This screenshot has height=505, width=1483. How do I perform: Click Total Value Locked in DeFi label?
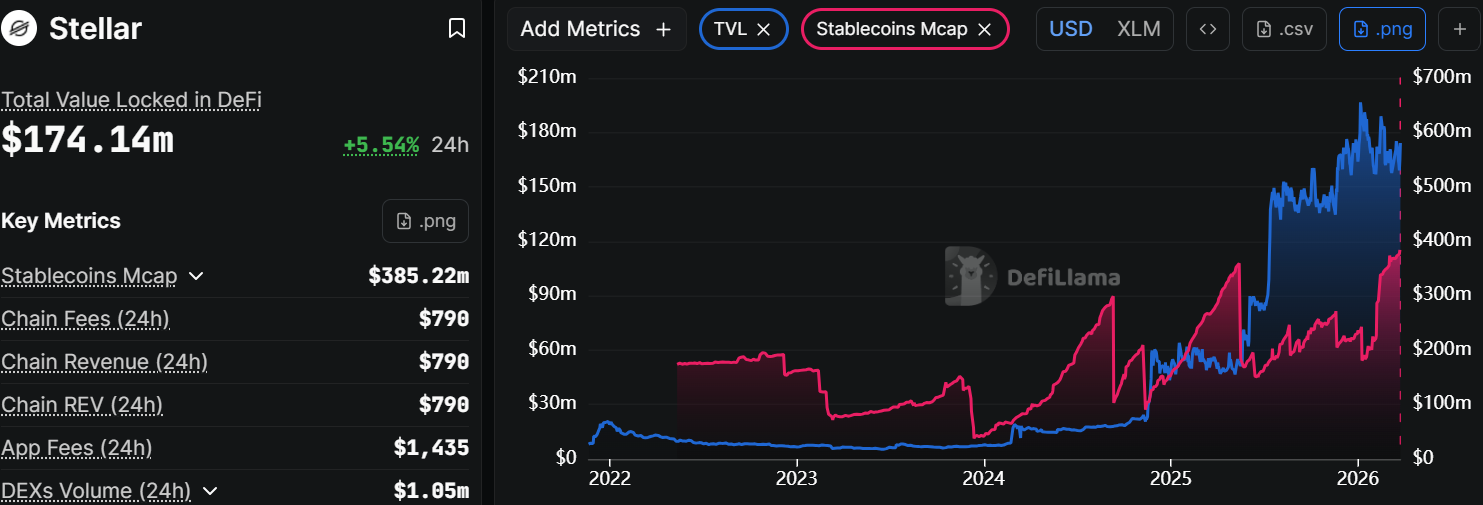coord(131,100)
